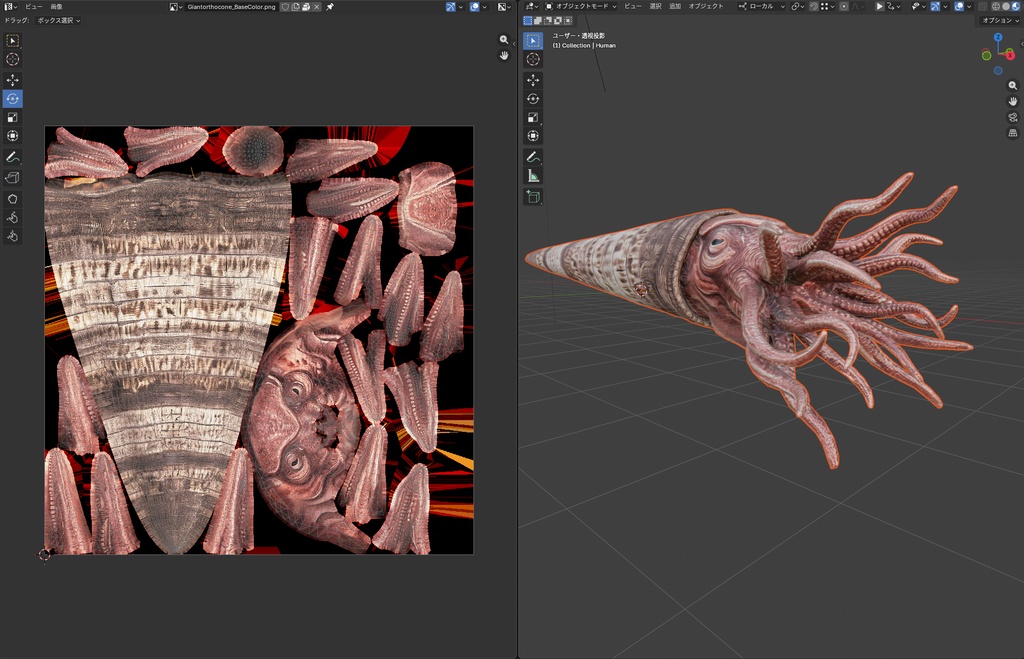Click the blue Z axis on navigation gizmo
This screenshot has width=1024, height=659.
tap(998, 37)
